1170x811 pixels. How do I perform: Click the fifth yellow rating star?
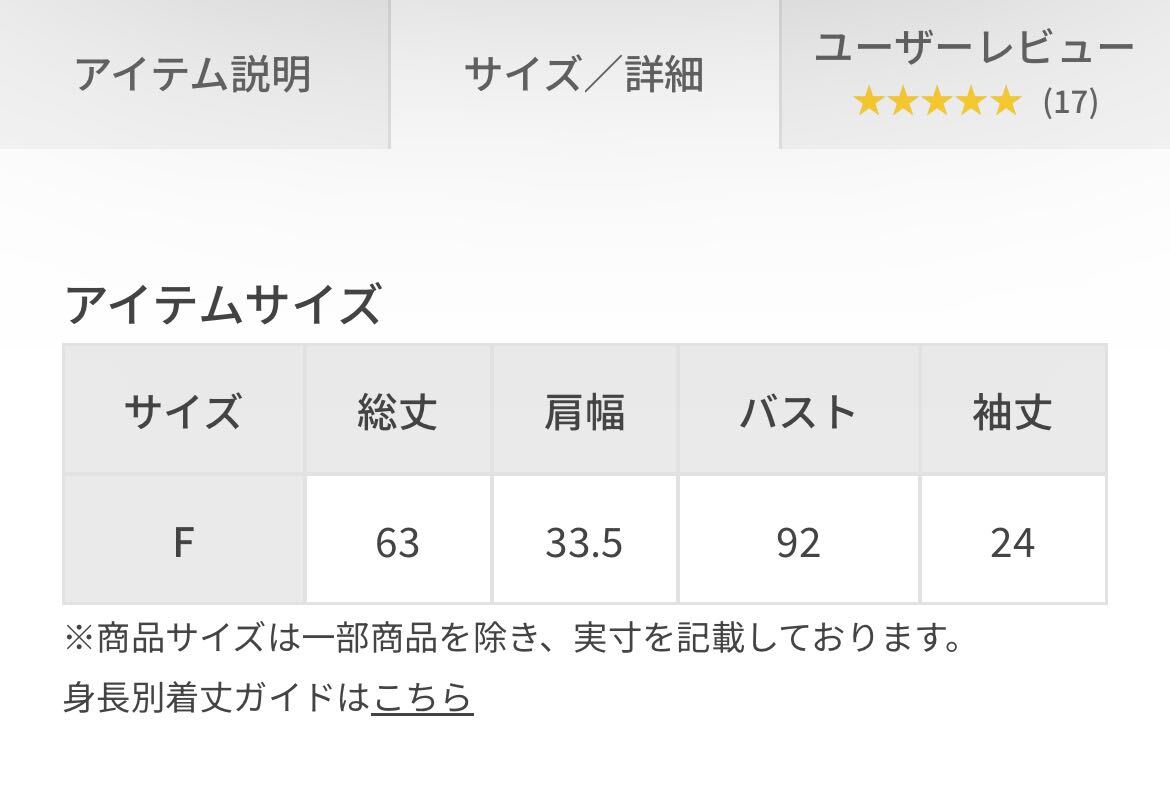click(x=1004, y=102)
